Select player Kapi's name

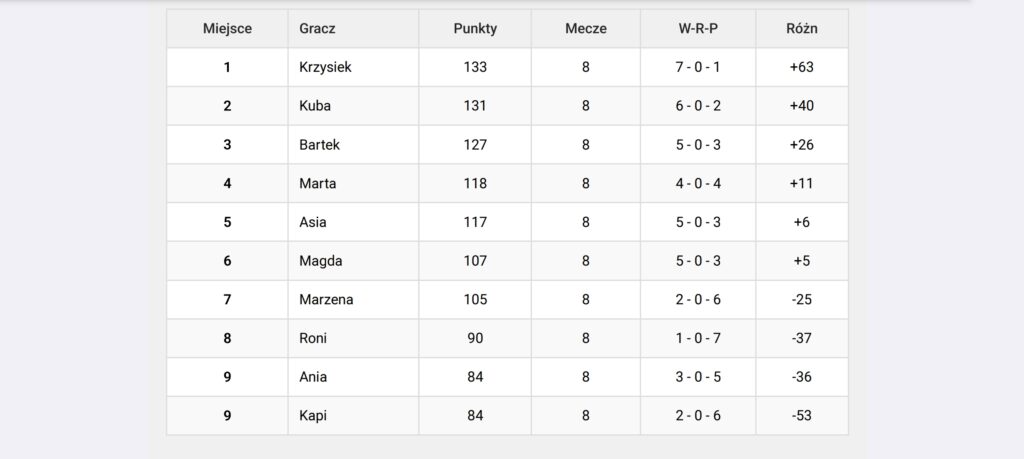click(313, 416)
